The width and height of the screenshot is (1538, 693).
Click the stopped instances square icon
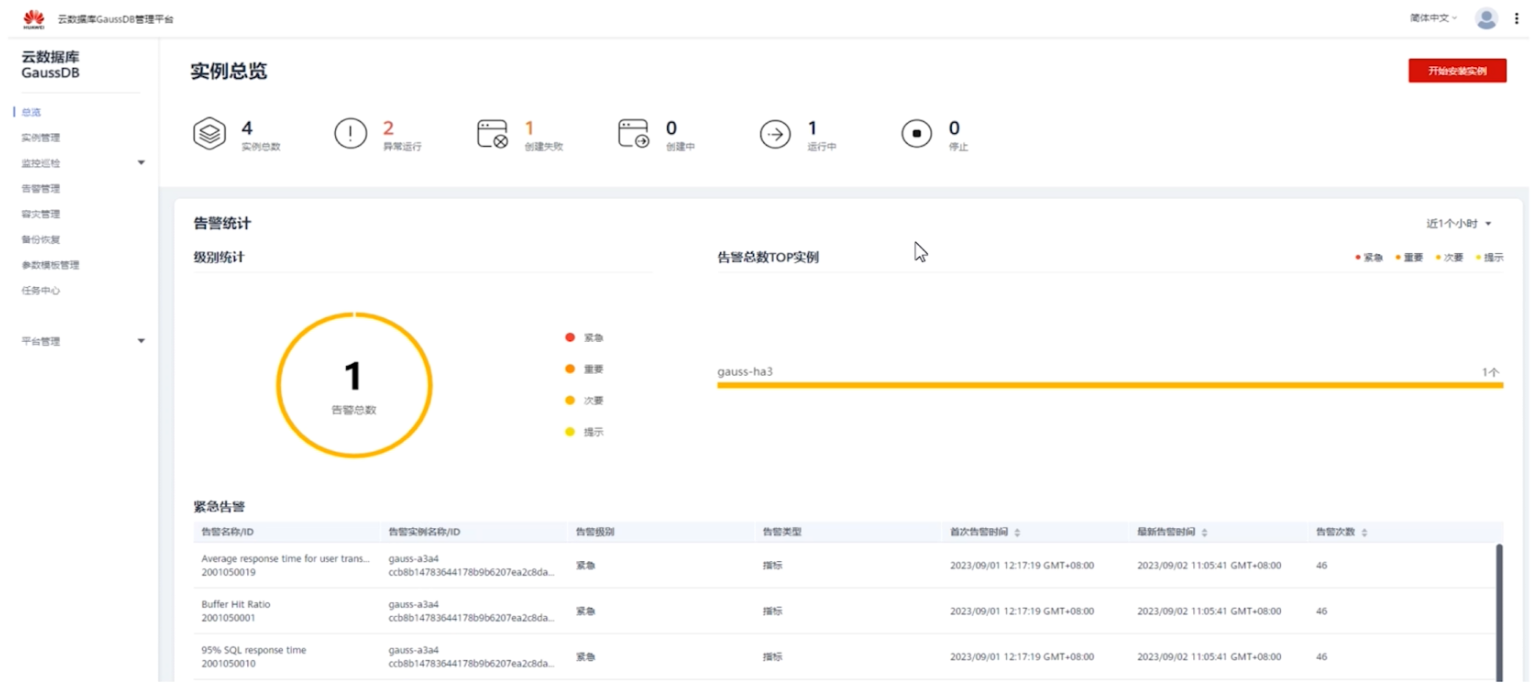[x=916, y=134]
